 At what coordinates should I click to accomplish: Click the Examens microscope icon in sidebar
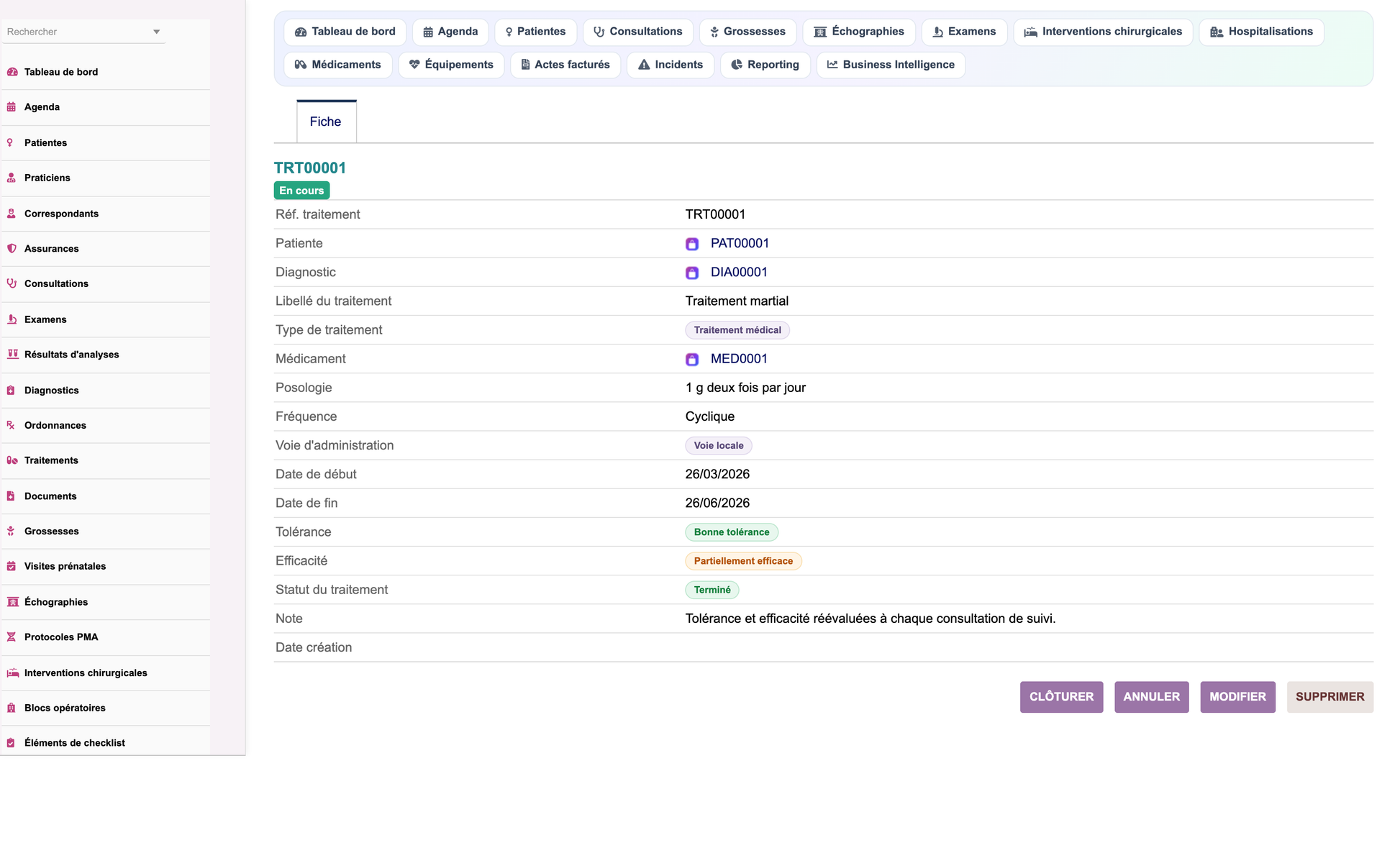(12, 319)
